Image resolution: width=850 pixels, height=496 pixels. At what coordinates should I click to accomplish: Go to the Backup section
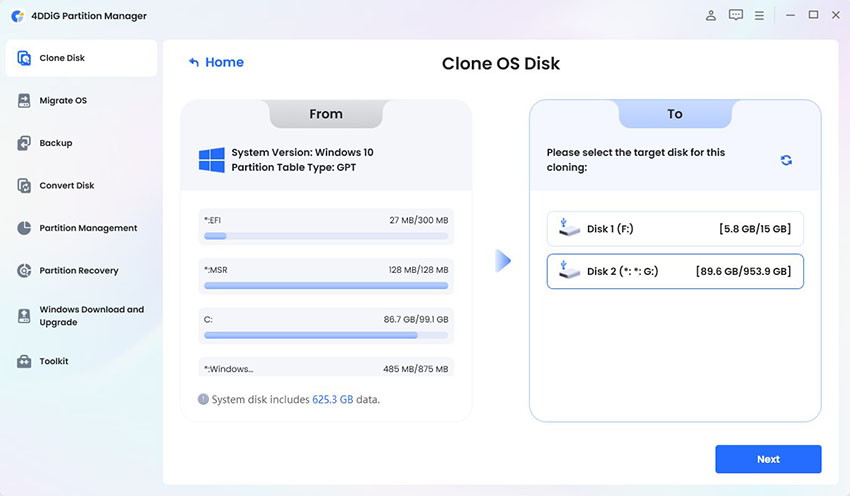[x=55, y=143]
